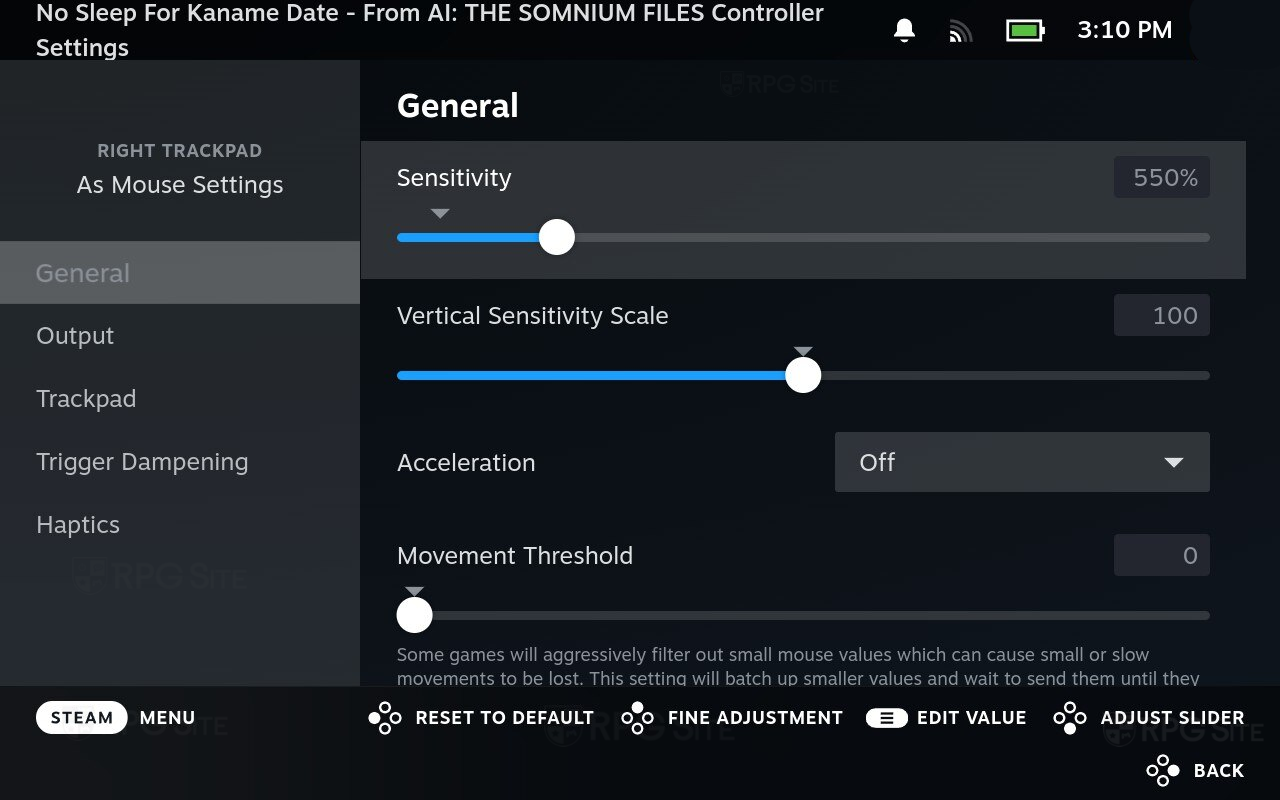
Task: Go to the Haptics tab
Action: point(180,525)
